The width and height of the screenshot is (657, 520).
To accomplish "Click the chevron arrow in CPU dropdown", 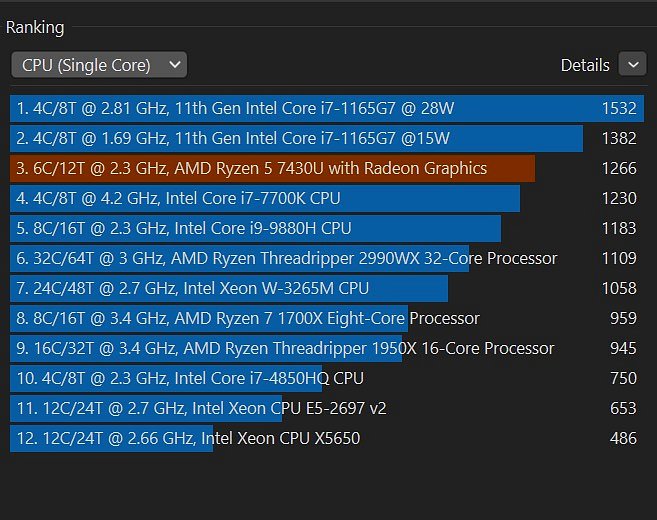I will point(175,65).
